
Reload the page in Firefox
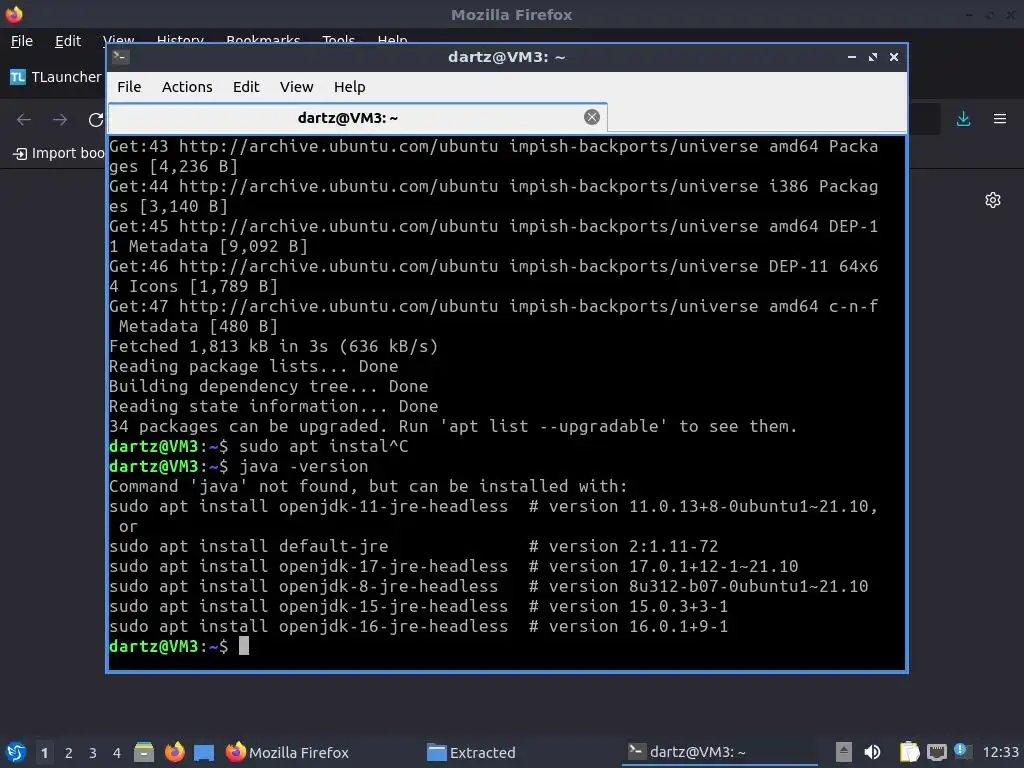pyautogui.click(x=95, y=120)
